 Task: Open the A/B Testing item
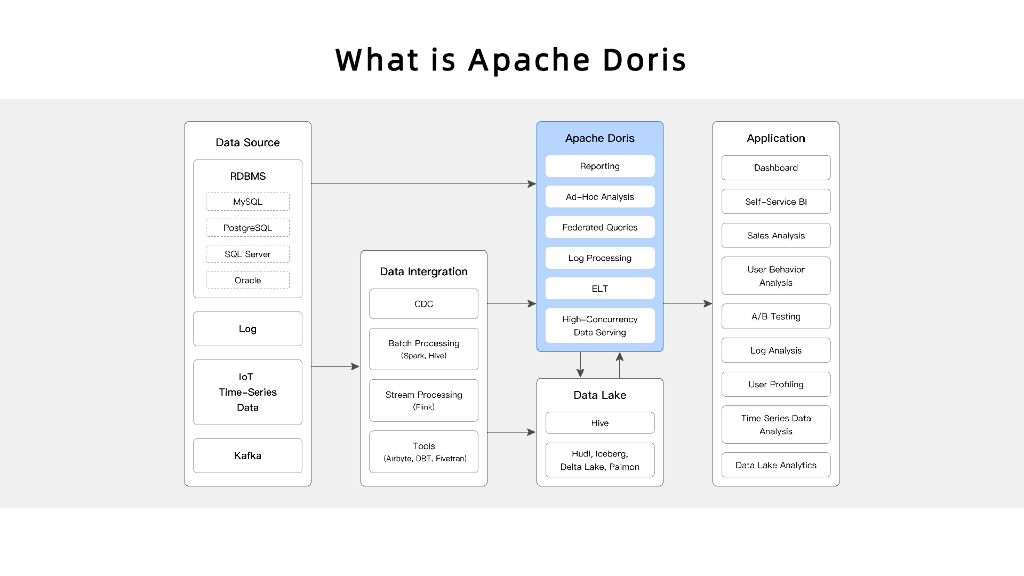coord(775,316)
